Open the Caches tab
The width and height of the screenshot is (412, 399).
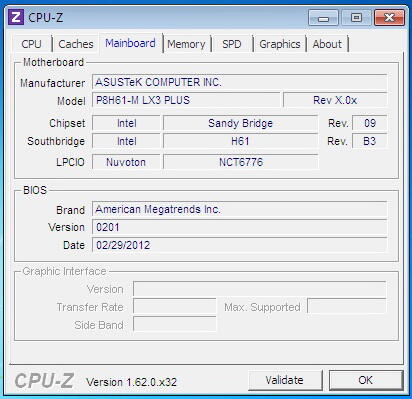tap(76, 44)
